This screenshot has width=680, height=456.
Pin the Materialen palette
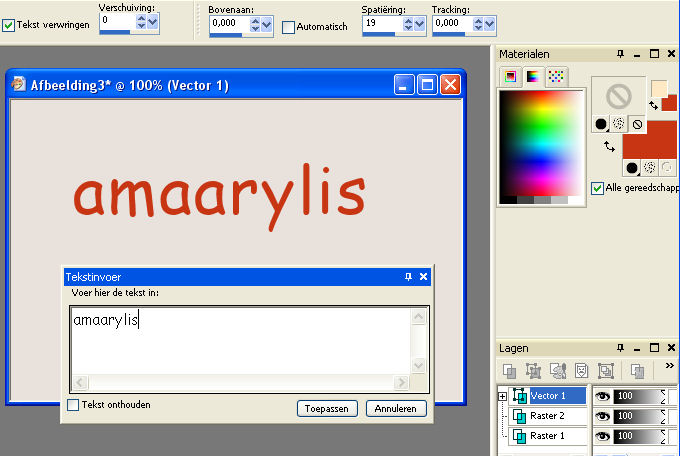(x=621, y=54)
